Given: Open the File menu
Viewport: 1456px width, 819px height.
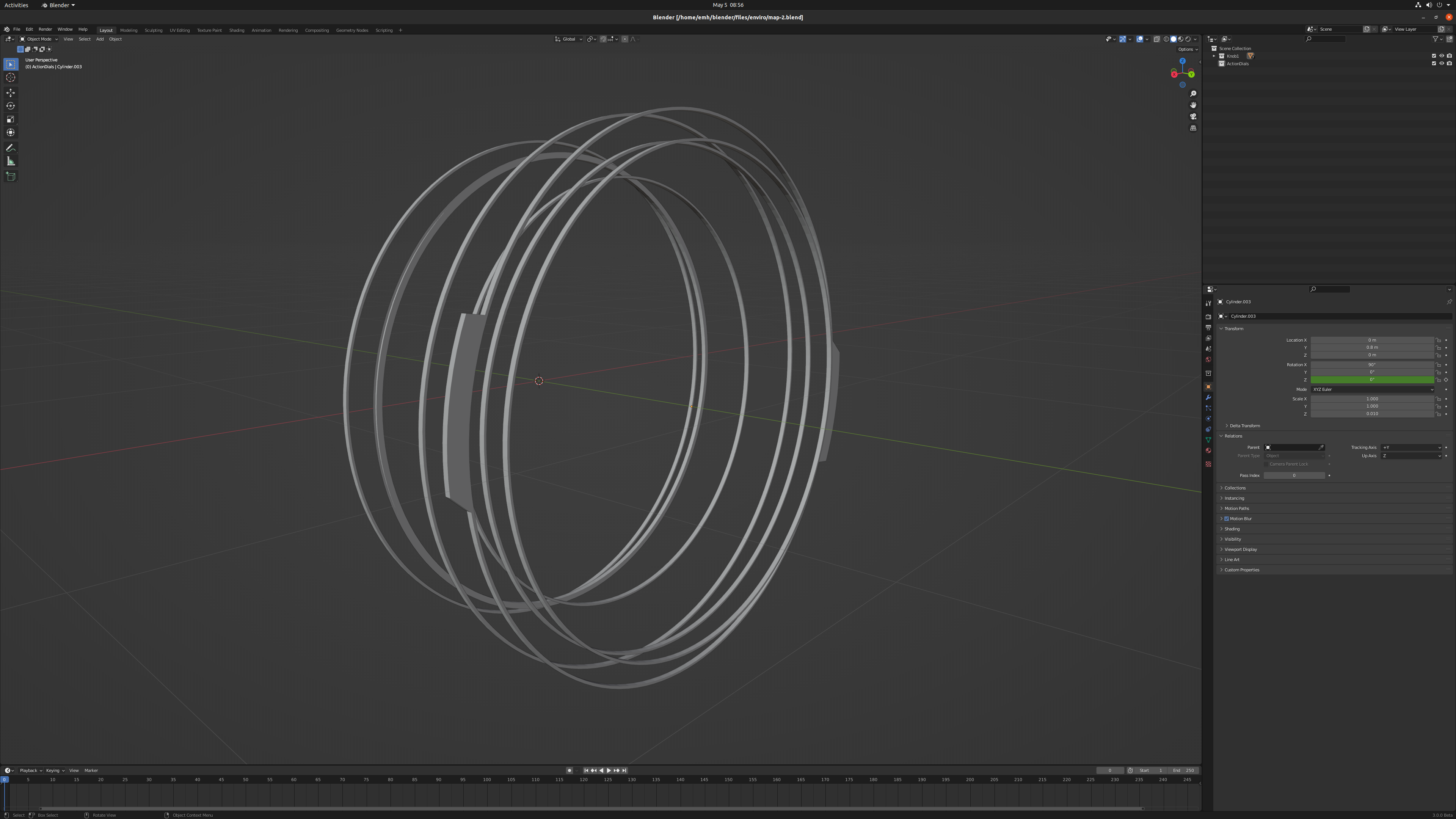Looking at the screenshot, I should [16, 30].
